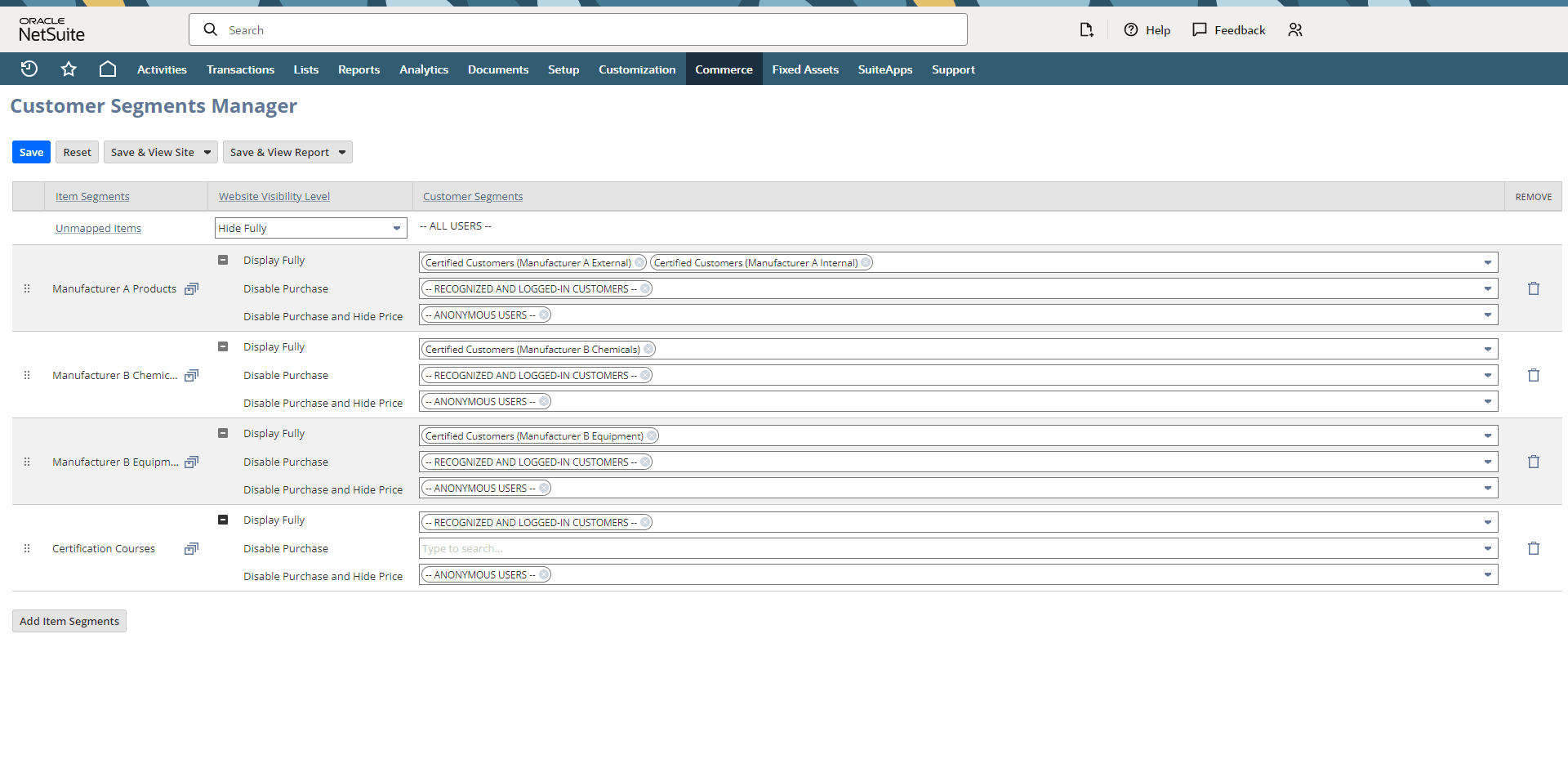
Task: Remove the Manufacturer A External segment tag
Action: click(x=639, y=263)
